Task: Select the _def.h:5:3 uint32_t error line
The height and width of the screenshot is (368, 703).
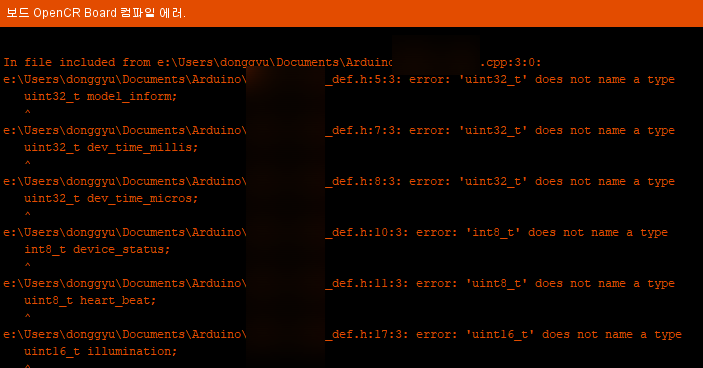Action: 339,80
